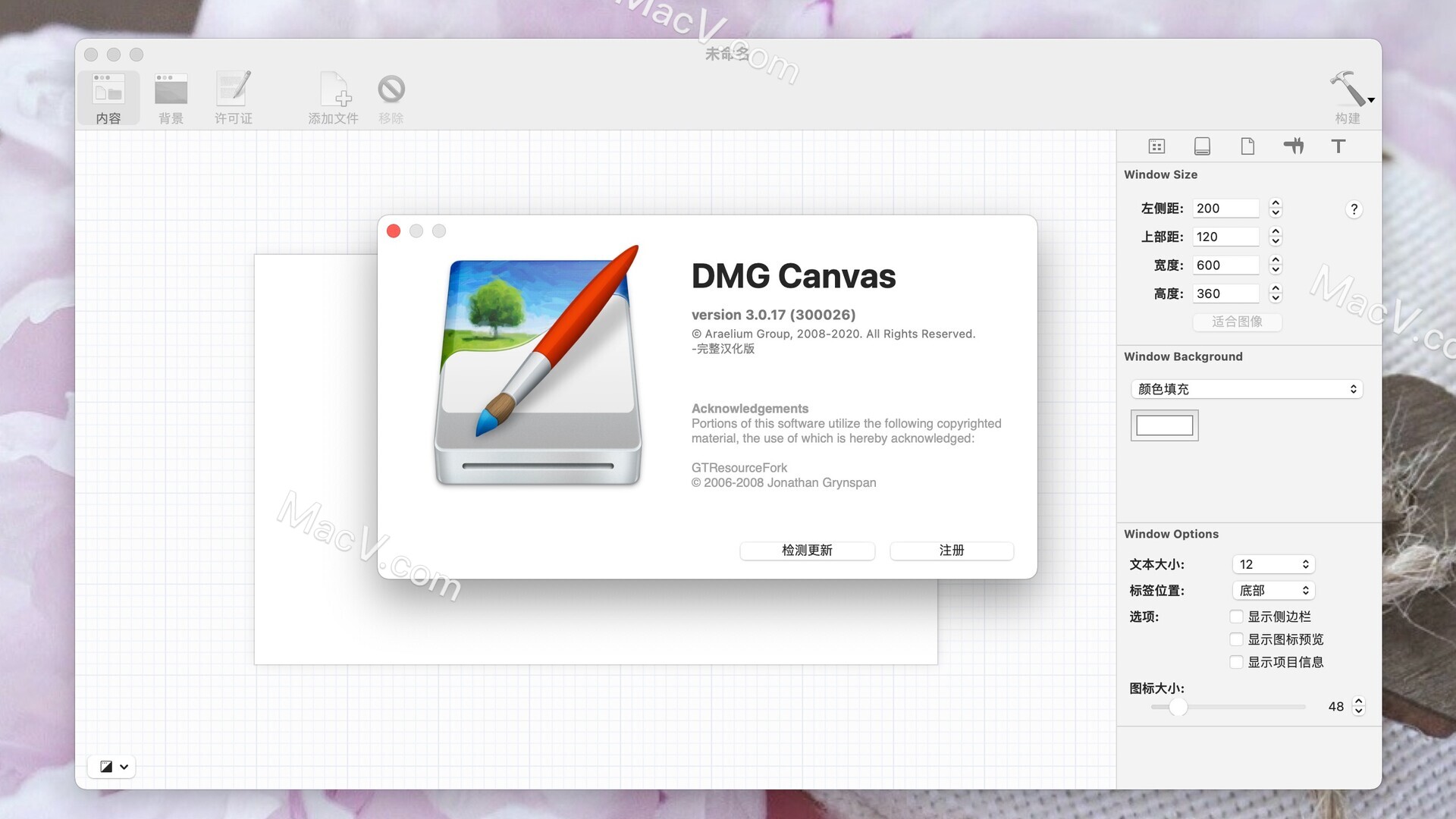The width and height of the screenshot is (1456, 819).
Task: Click the stepper next to 左侧距
Action: [x=1276, y=209]
